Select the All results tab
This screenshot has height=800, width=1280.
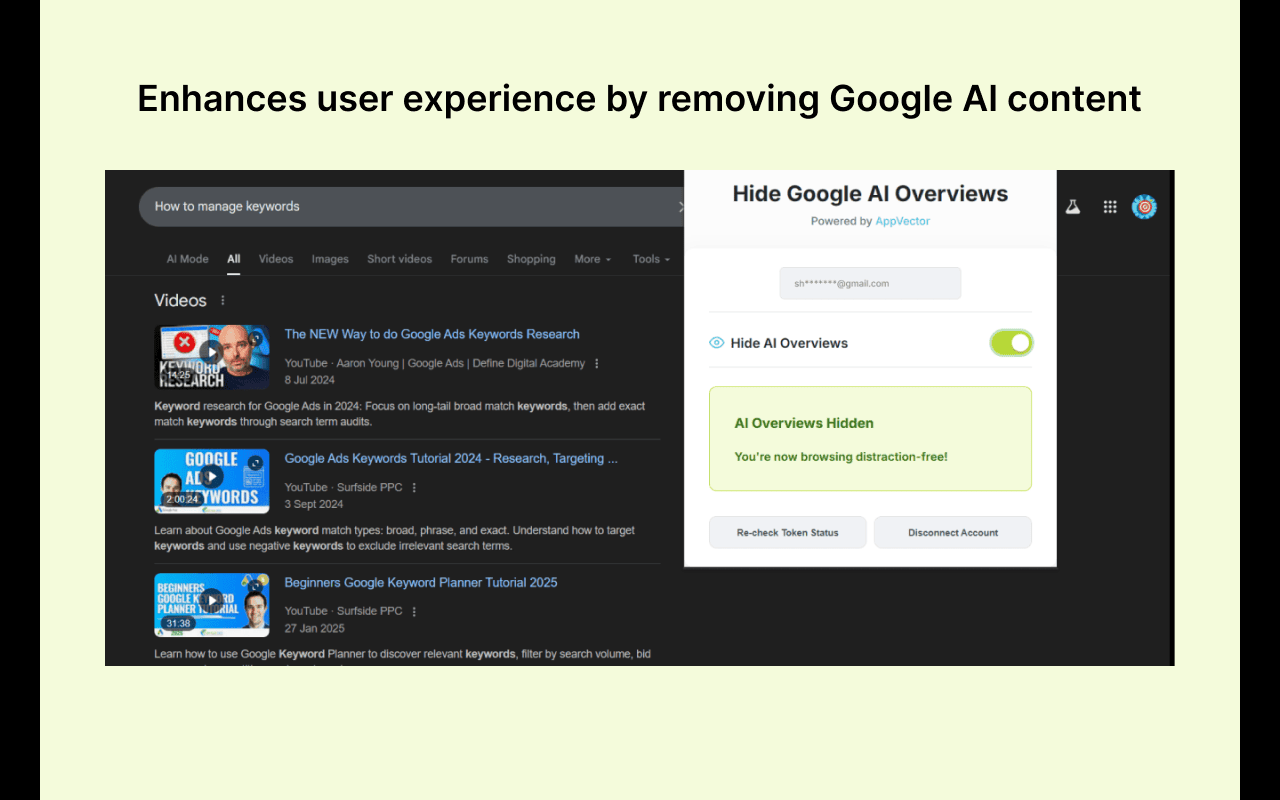pos(233,259)
